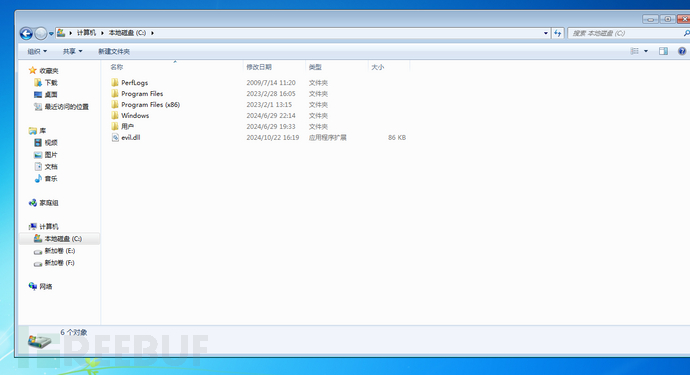Open the 组织 menu
The width and height of the screenshot is (690, 375).
(x=37, y=51)
